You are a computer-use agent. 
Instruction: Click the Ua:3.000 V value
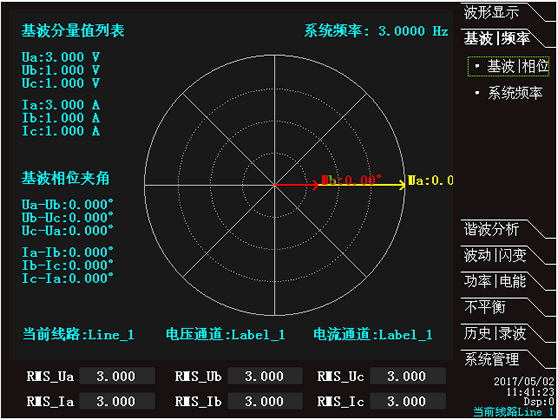[x=60, y=57]
